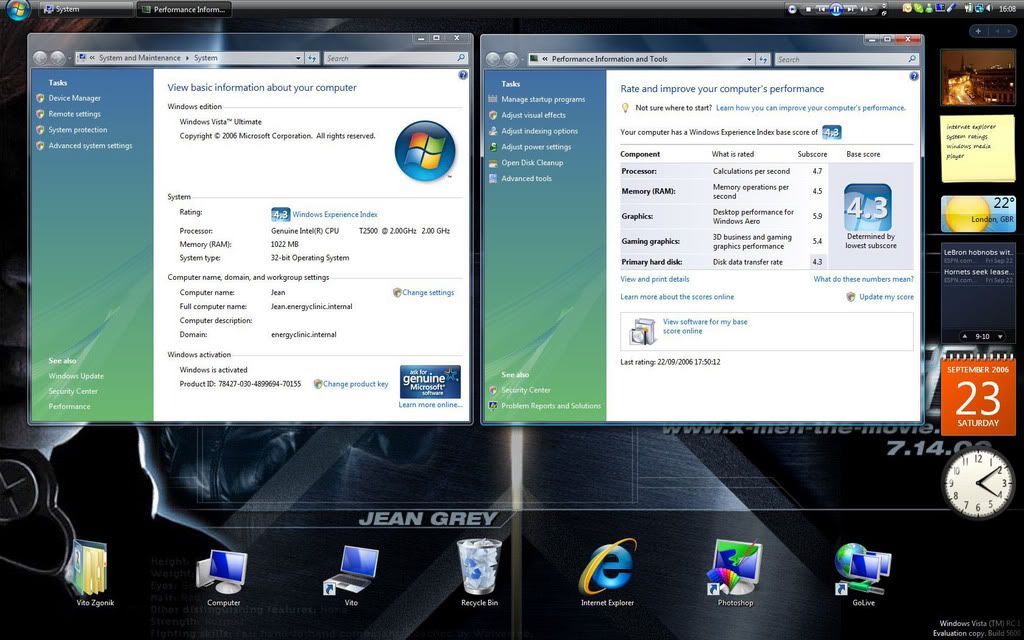Stop playback in the taskbar media player

pyautogui.click(x=808, y=9)
